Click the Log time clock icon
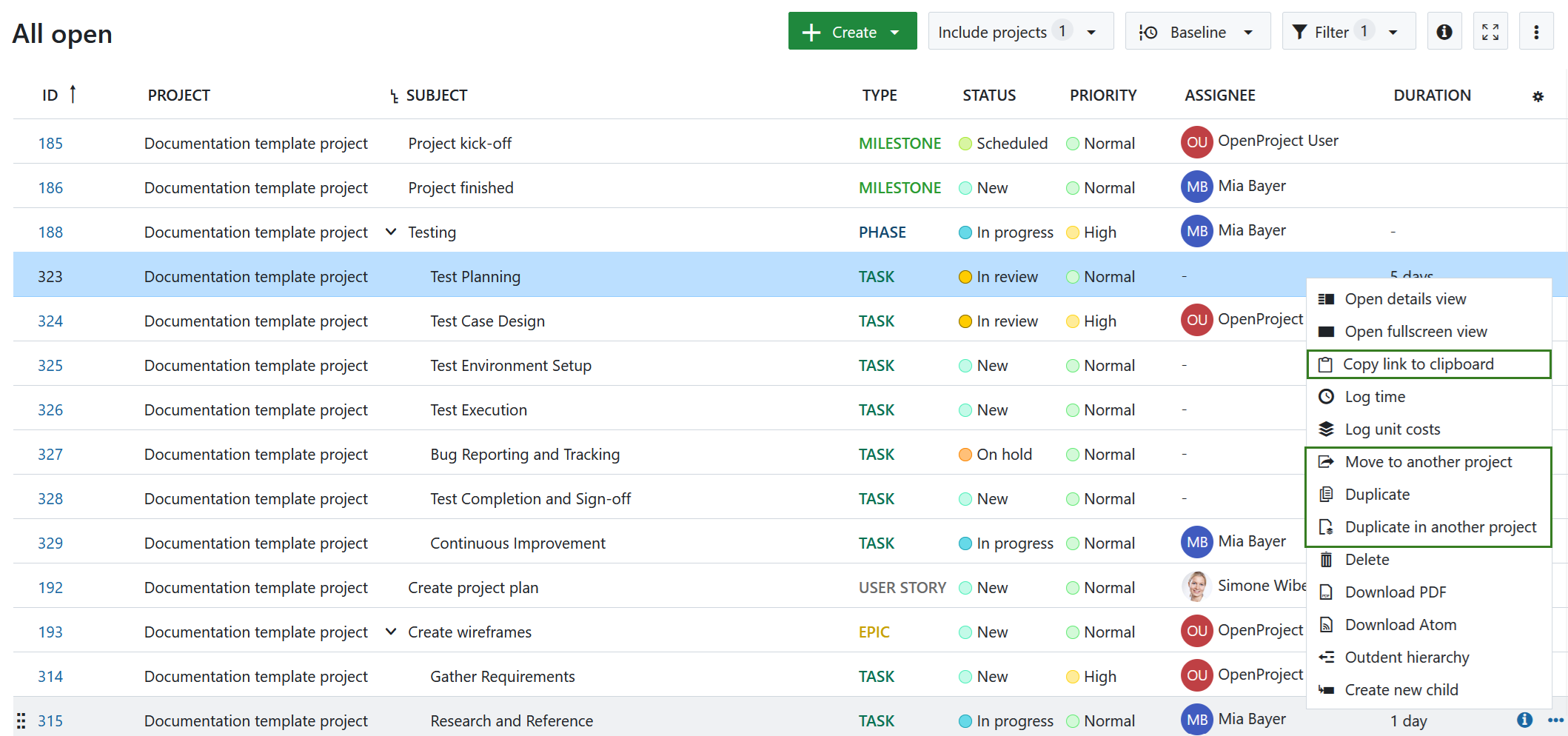The image size is (1568, 736). tap(1326, 396)
